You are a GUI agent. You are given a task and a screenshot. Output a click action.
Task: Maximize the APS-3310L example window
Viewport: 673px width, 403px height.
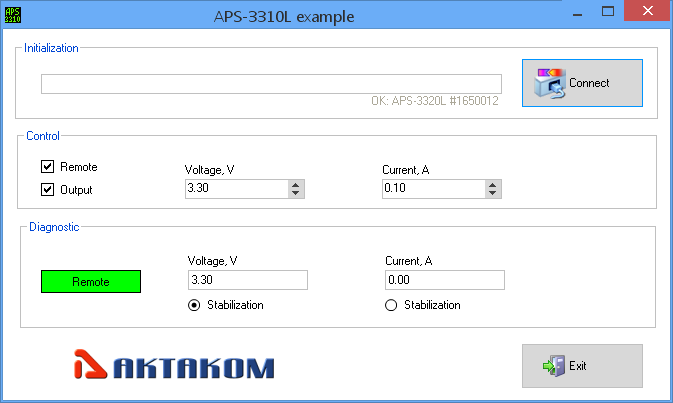tap(608, 12)
